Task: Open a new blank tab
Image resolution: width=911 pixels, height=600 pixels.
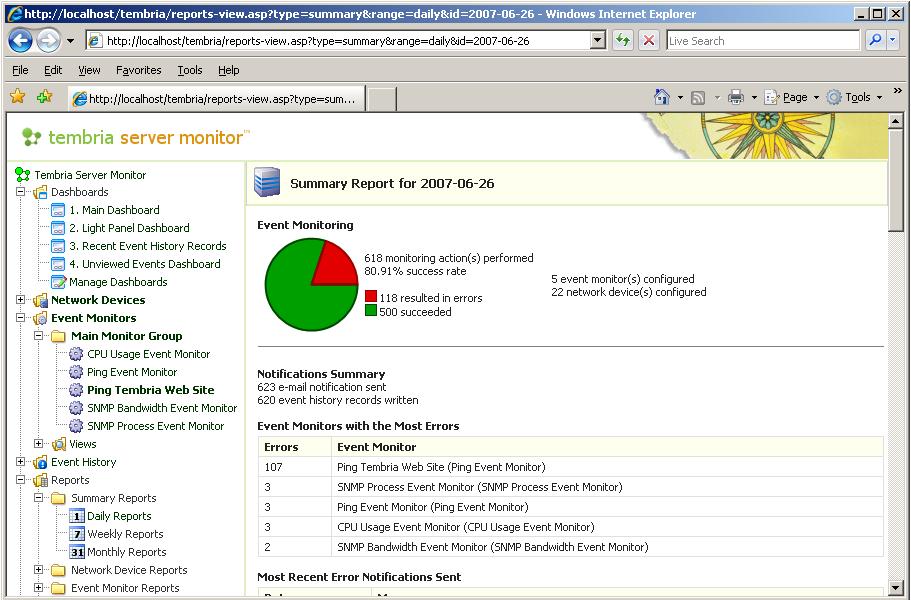Action: click(x=382, y=99)
